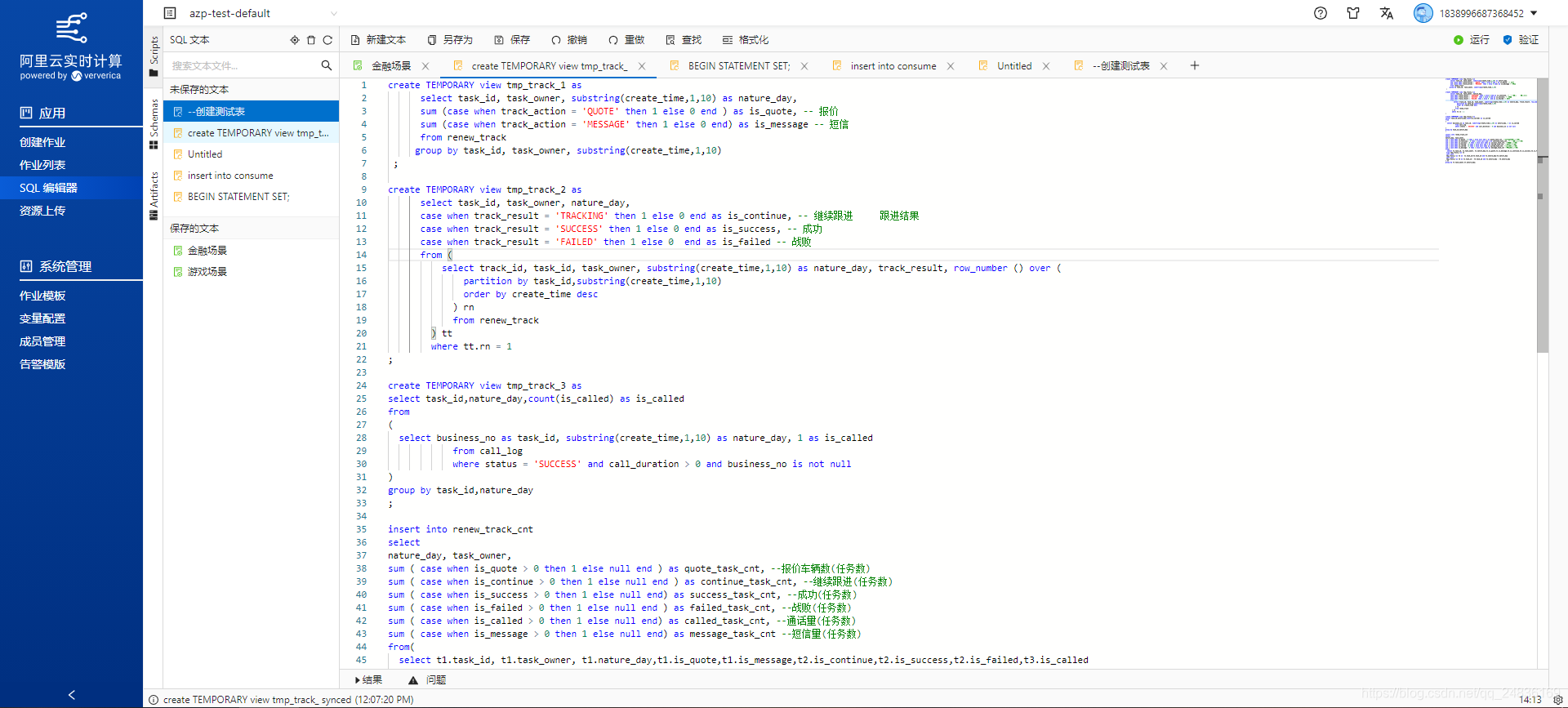Switch to the Untitled editor tab
The width and height of the screenshot is (1568, 708).
coord(1014,66)
